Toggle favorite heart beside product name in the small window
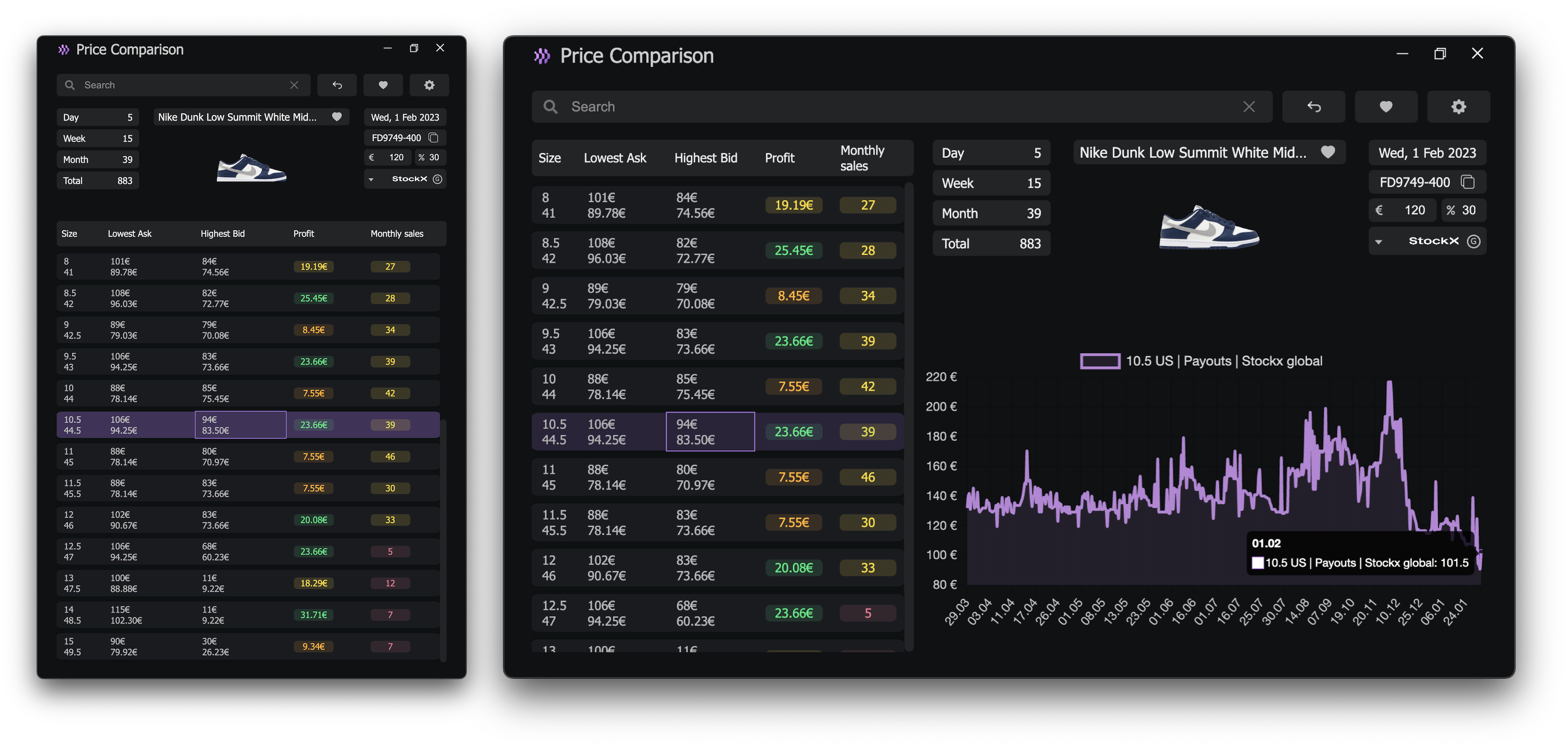The width and height of the screenshot is (1568, 748). pyautogui.click(x=336, y=117)
